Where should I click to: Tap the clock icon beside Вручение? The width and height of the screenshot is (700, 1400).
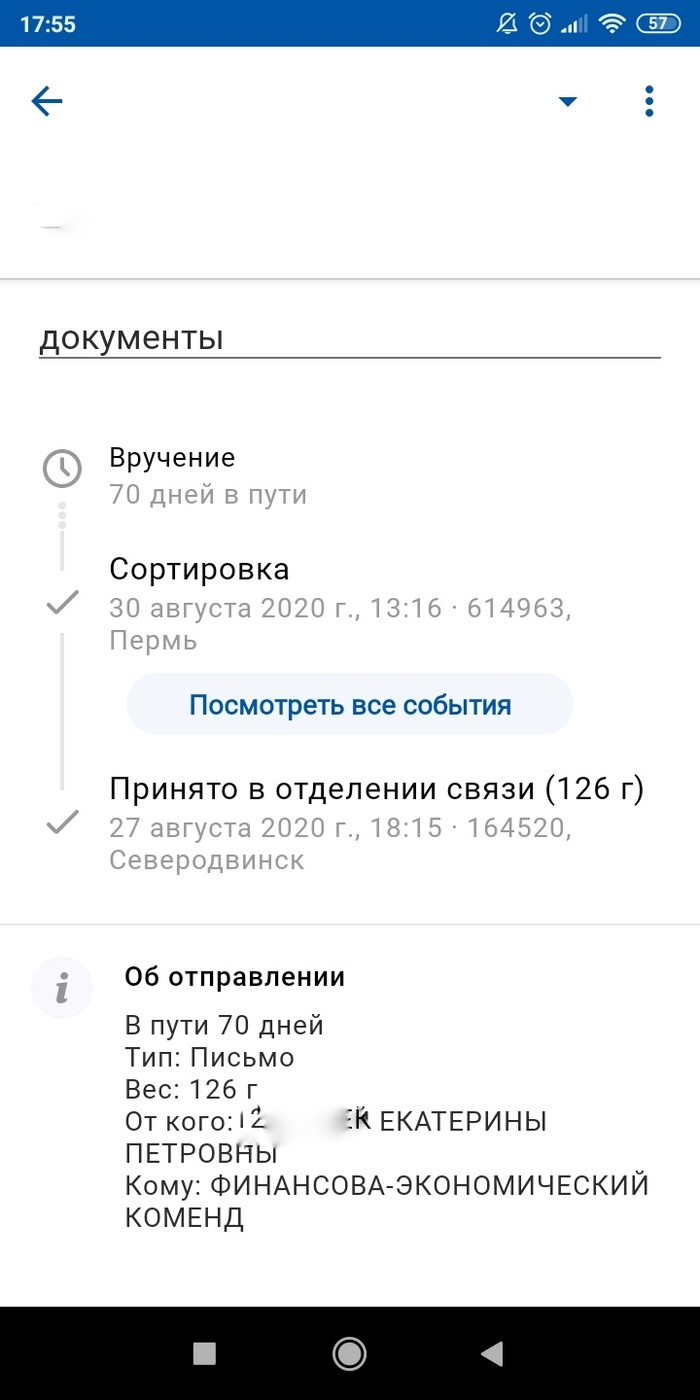[x=62, y=468]
